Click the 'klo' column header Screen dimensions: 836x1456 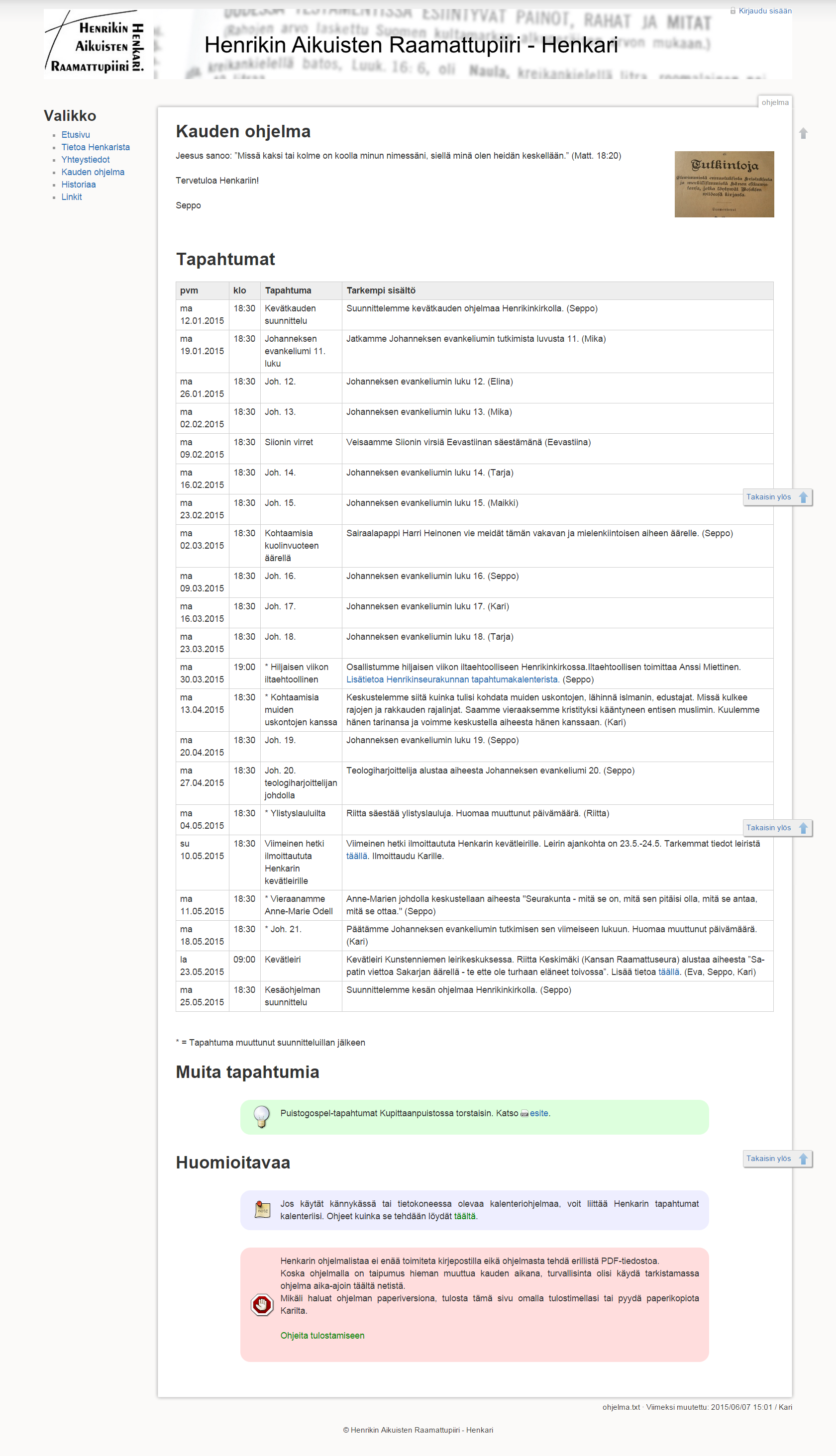[x=245, y=291]
